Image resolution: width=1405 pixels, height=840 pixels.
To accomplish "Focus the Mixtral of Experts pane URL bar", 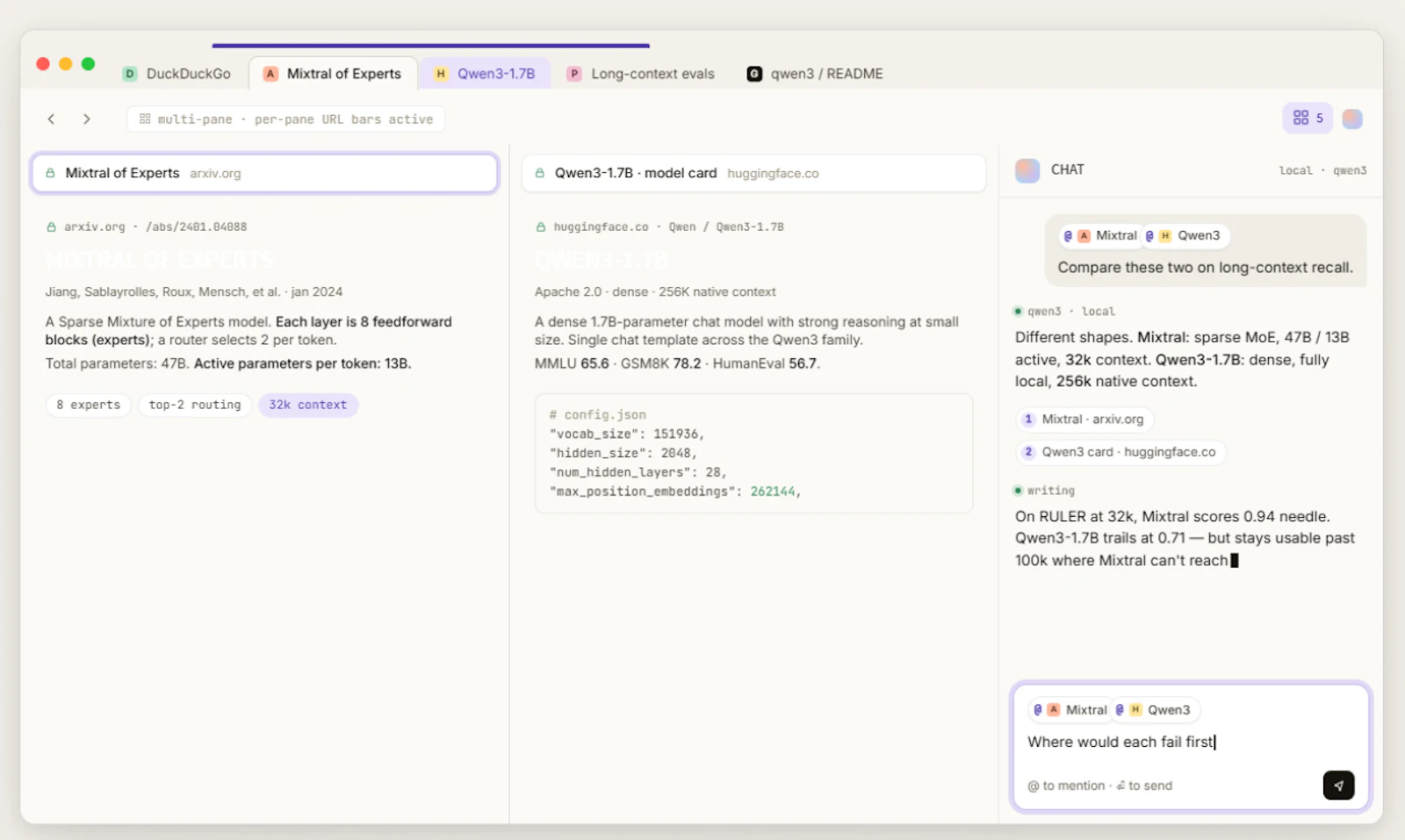I will (265, 174).
